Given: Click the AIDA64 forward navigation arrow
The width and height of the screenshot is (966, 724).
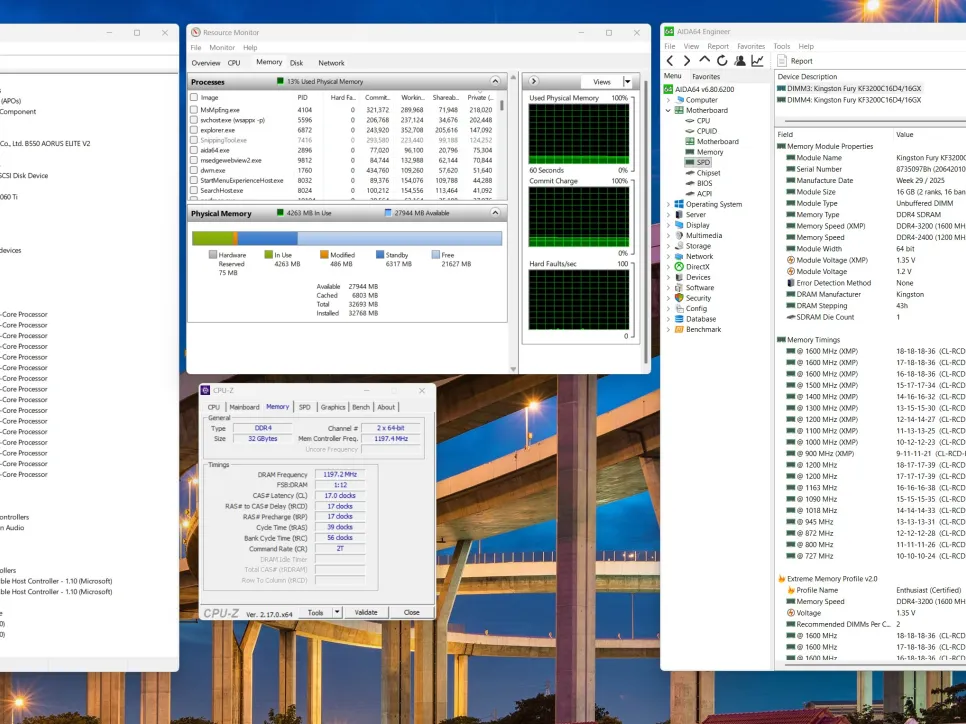Looking at the screenshot, I should (687, 61).
